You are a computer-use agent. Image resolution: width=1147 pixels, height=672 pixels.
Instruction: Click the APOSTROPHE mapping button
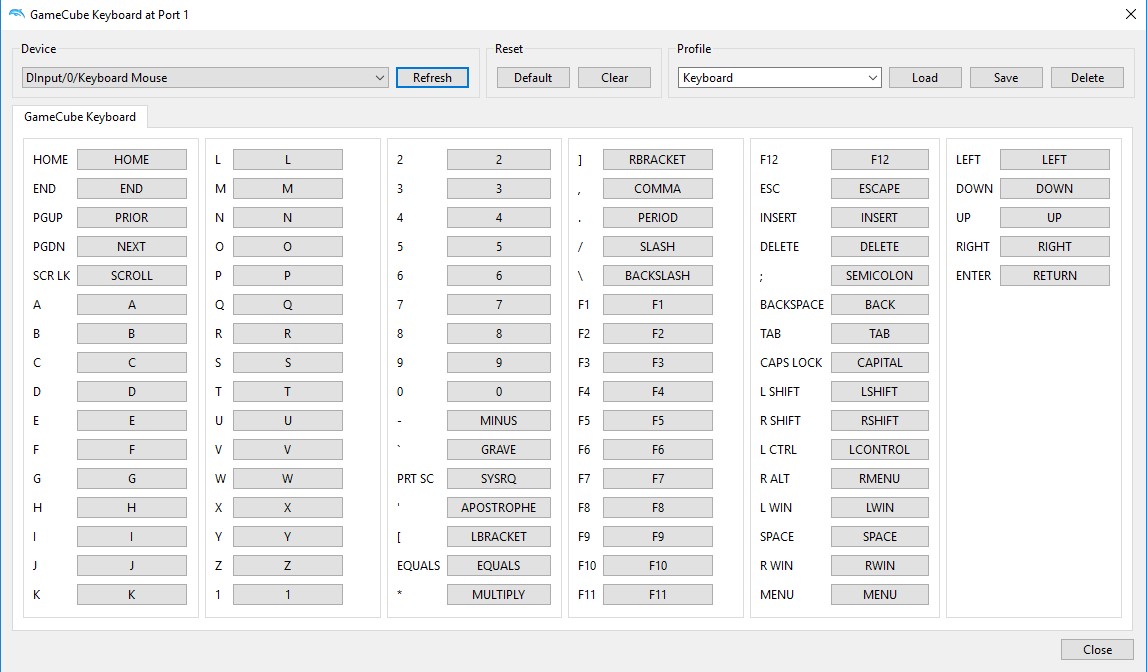coord(499,507)
